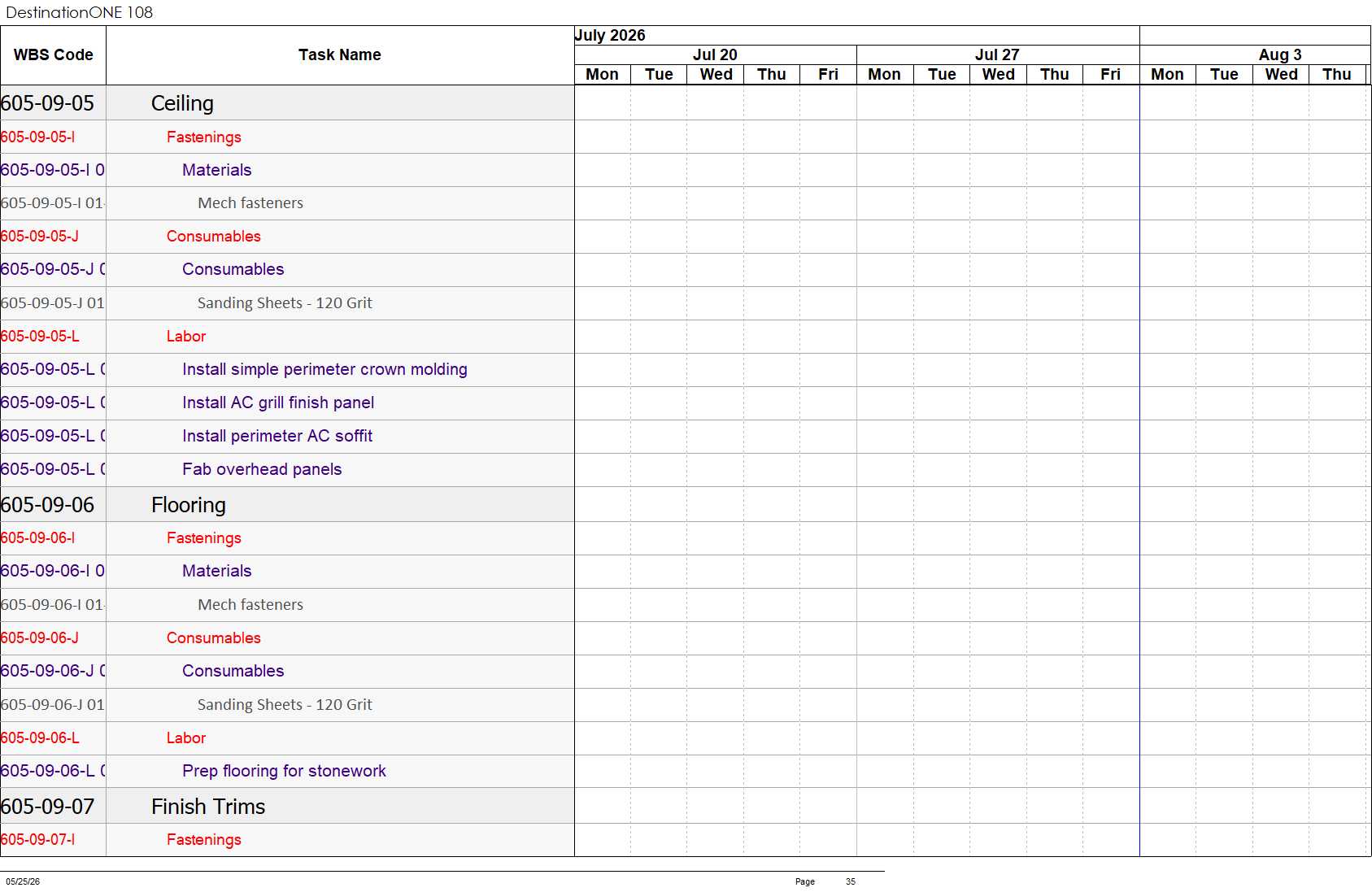
Task: Click the 05/25/26 footer date
Action: (23, 881)
